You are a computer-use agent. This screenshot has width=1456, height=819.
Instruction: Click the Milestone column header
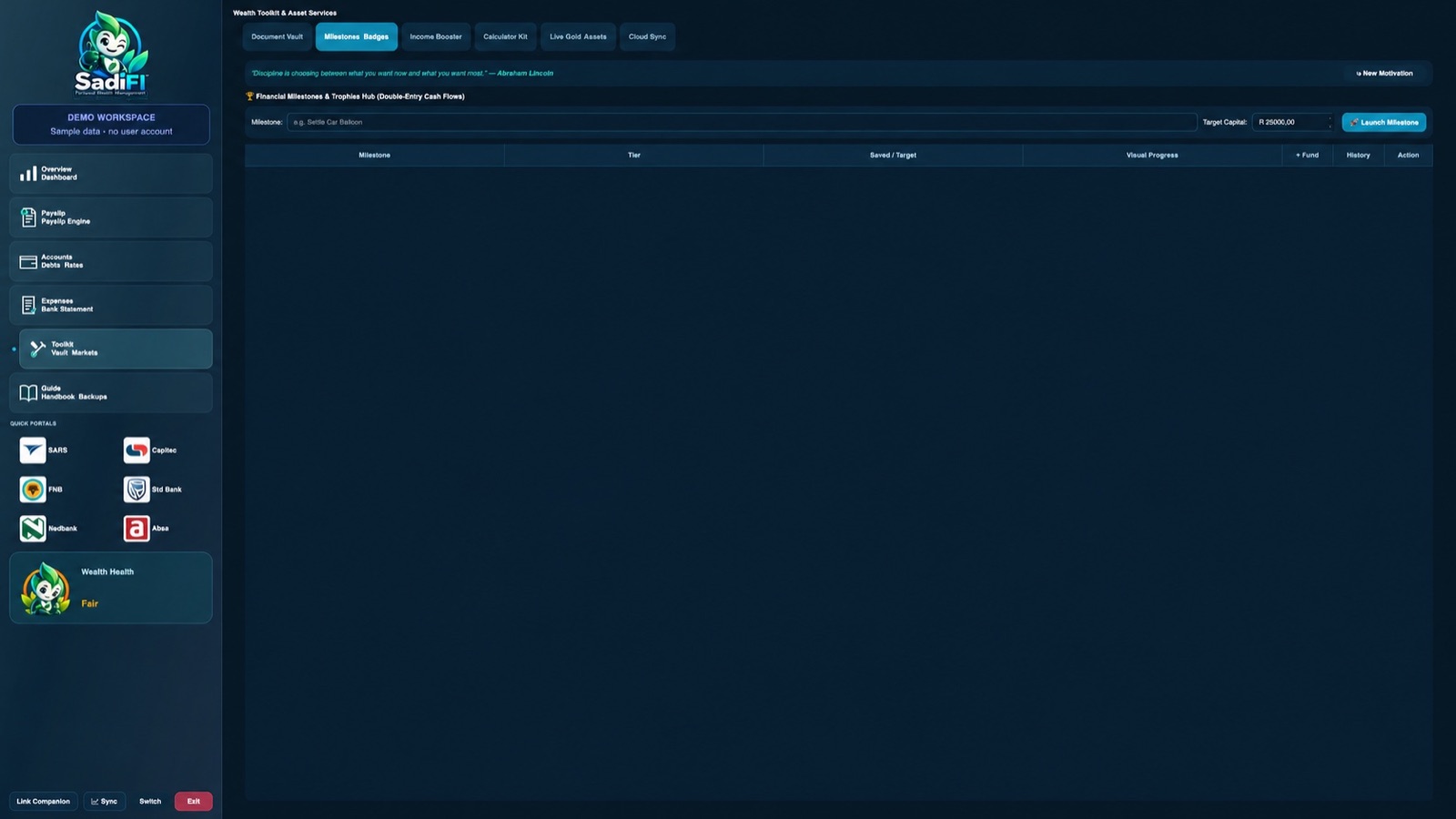point(374,155)
